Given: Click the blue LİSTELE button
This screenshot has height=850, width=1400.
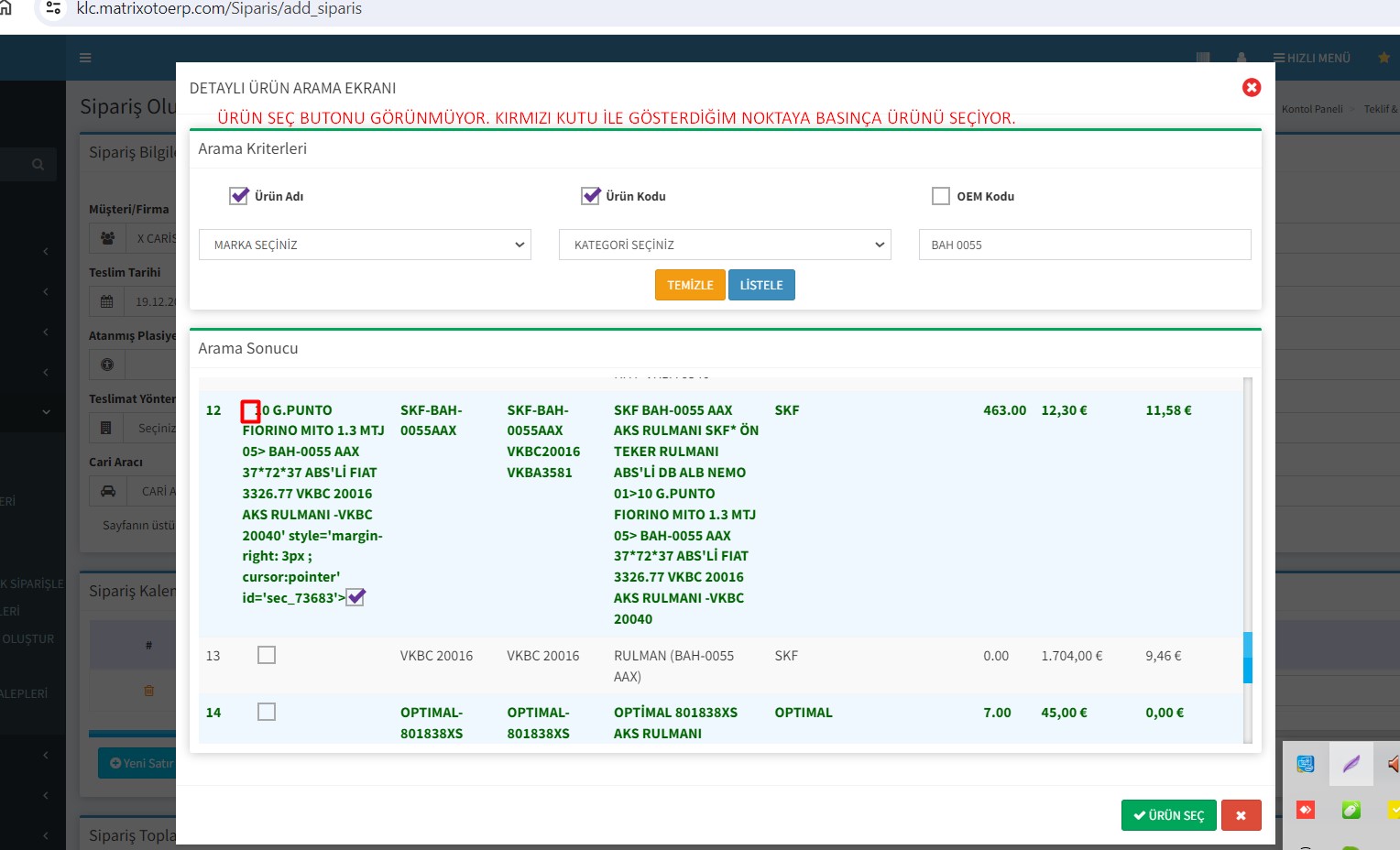Looking at the screenshot, I should tap(761, 285).
